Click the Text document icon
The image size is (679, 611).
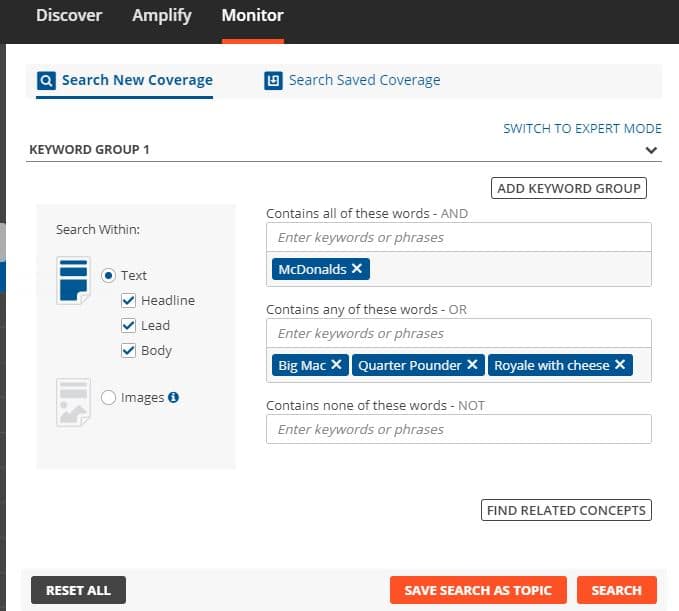(x=73, y=281)
